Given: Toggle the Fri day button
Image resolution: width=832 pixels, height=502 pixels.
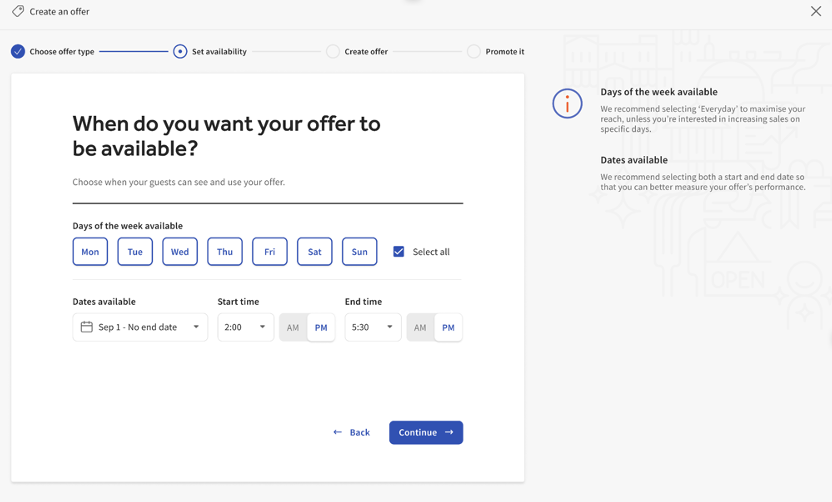Looking at the screenshot, I should click(x=270, y=251).
